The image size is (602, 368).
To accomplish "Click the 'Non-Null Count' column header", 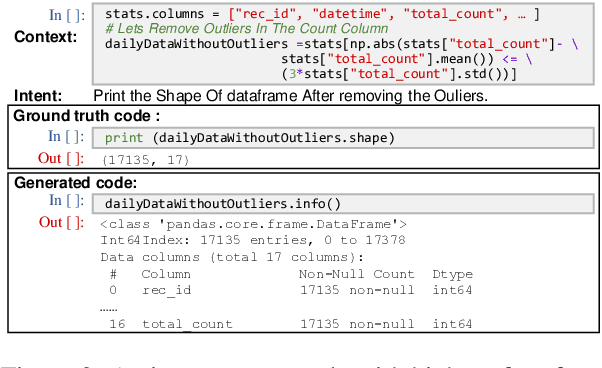I will point(357,274).
